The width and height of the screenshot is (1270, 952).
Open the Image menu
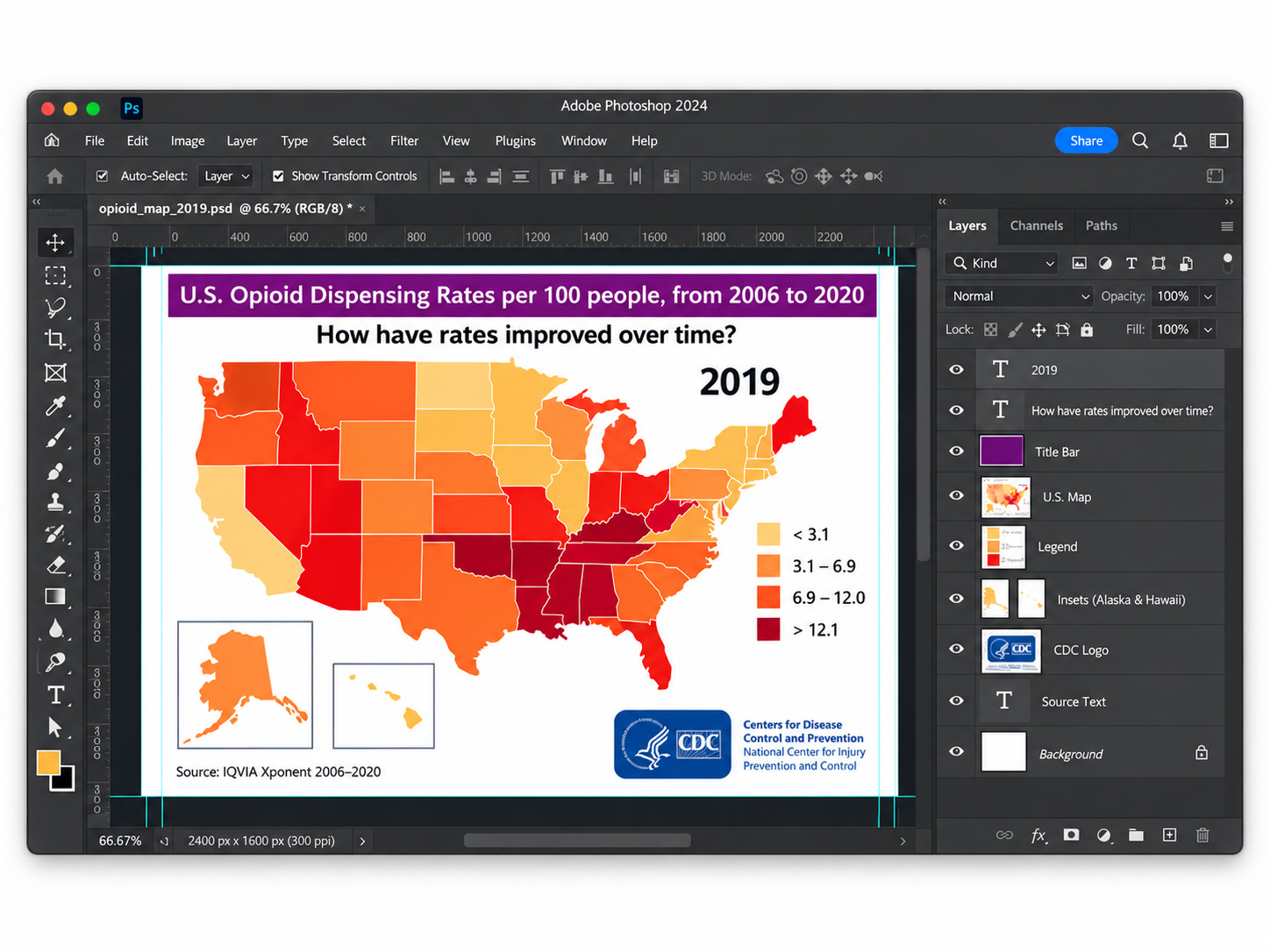pos(188,141)
